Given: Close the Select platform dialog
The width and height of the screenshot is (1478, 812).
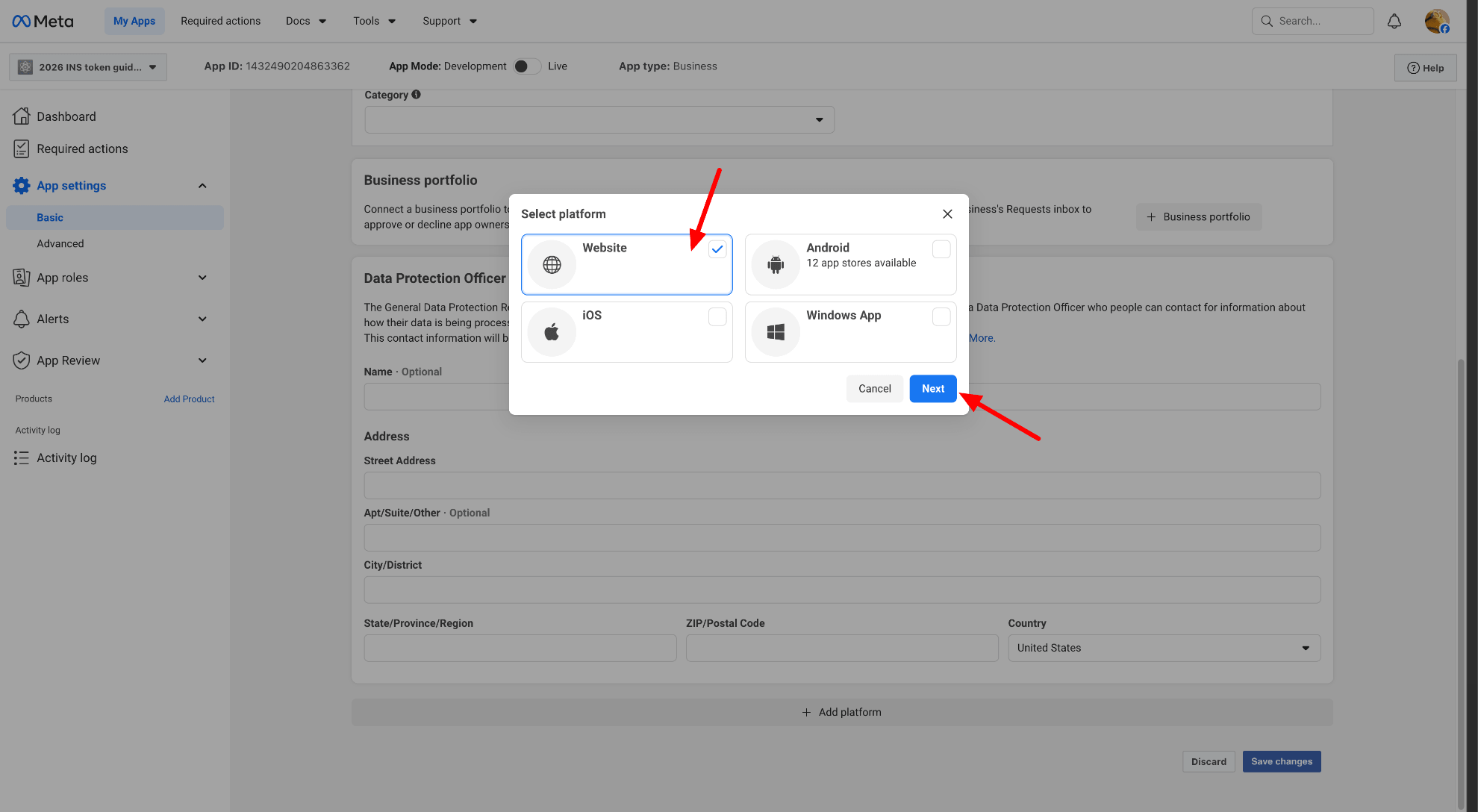Looking at the screenshot, I should [x=947, y=214].
